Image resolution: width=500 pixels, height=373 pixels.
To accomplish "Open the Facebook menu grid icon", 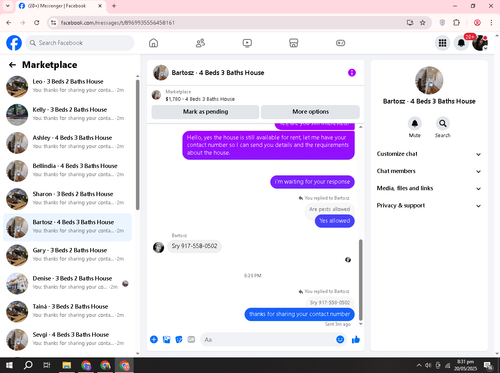I will pos(442,43).
